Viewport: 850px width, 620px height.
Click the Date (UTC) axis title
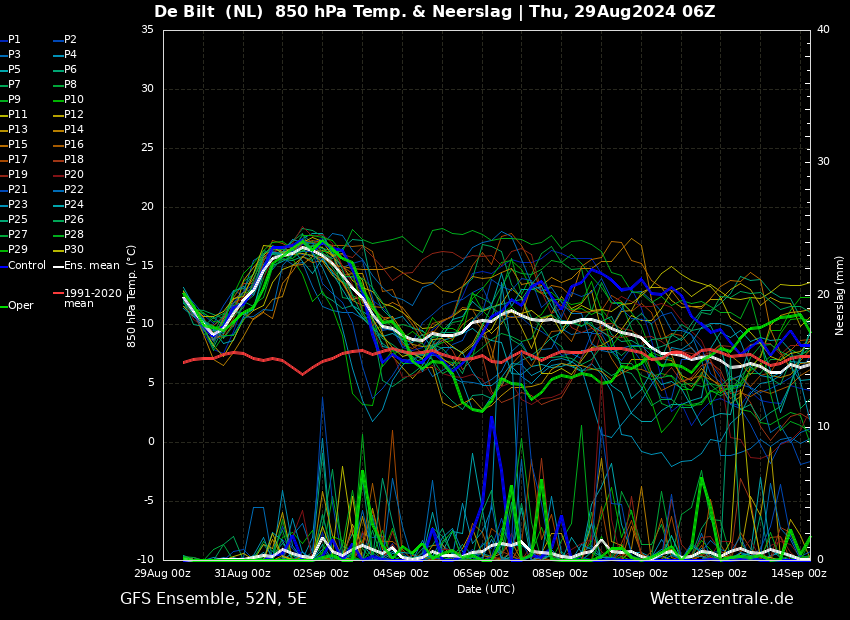486,590
